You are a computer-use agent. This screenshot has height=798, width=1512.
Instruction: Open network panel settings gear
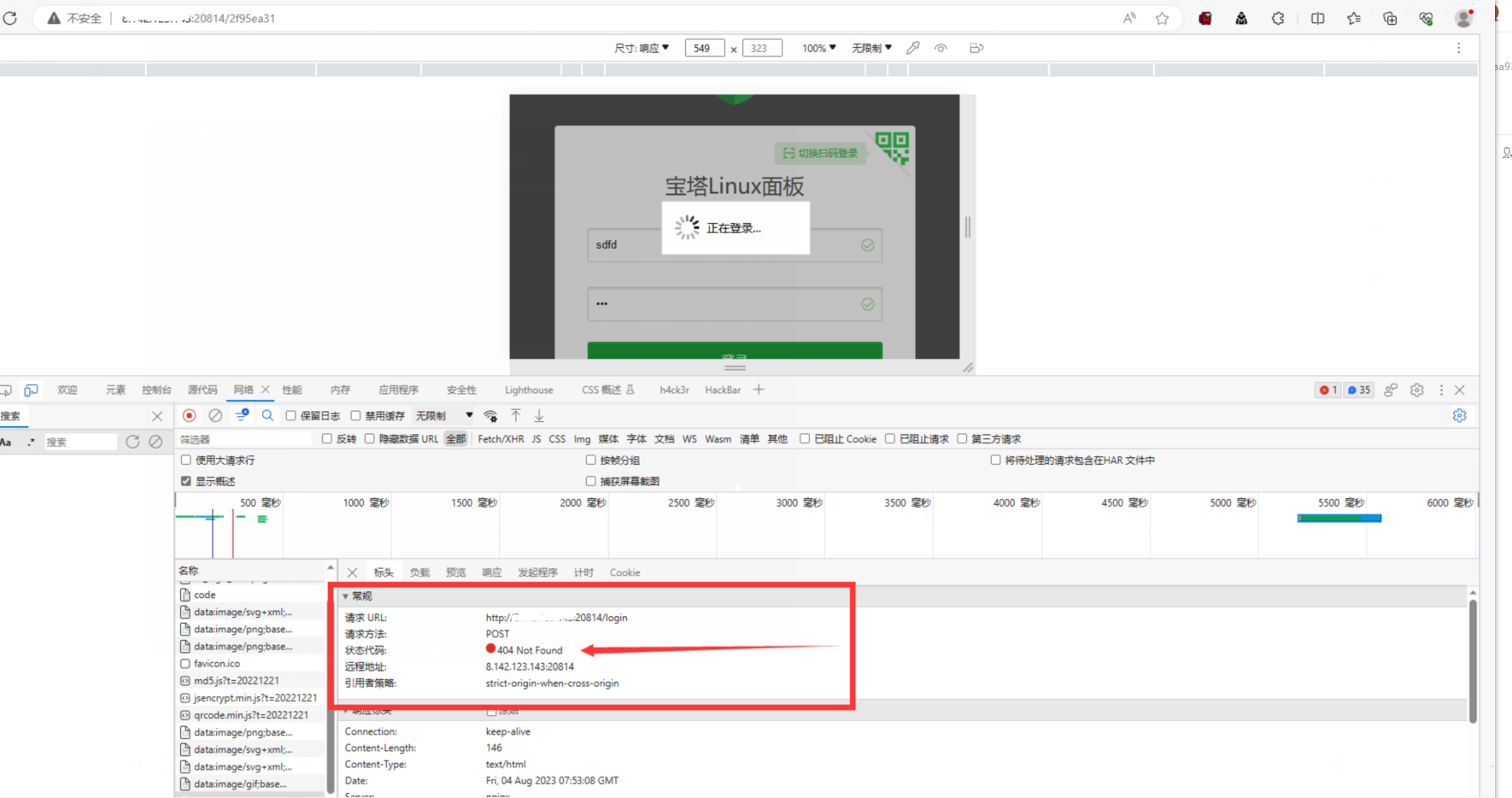[x=1459, y=415]
